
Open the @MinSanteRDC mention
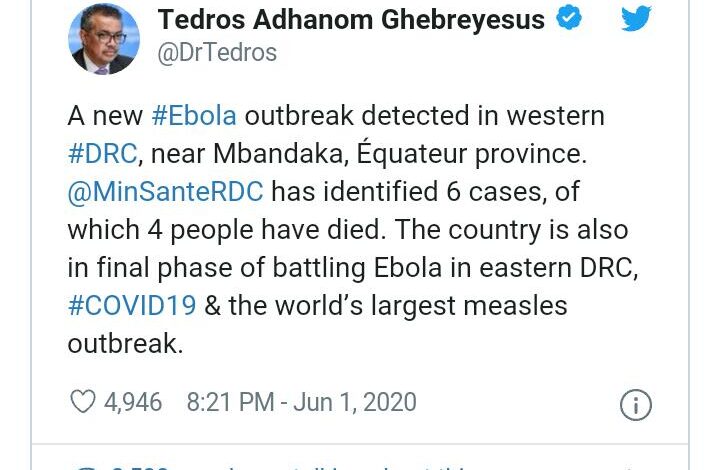[166, 192]
